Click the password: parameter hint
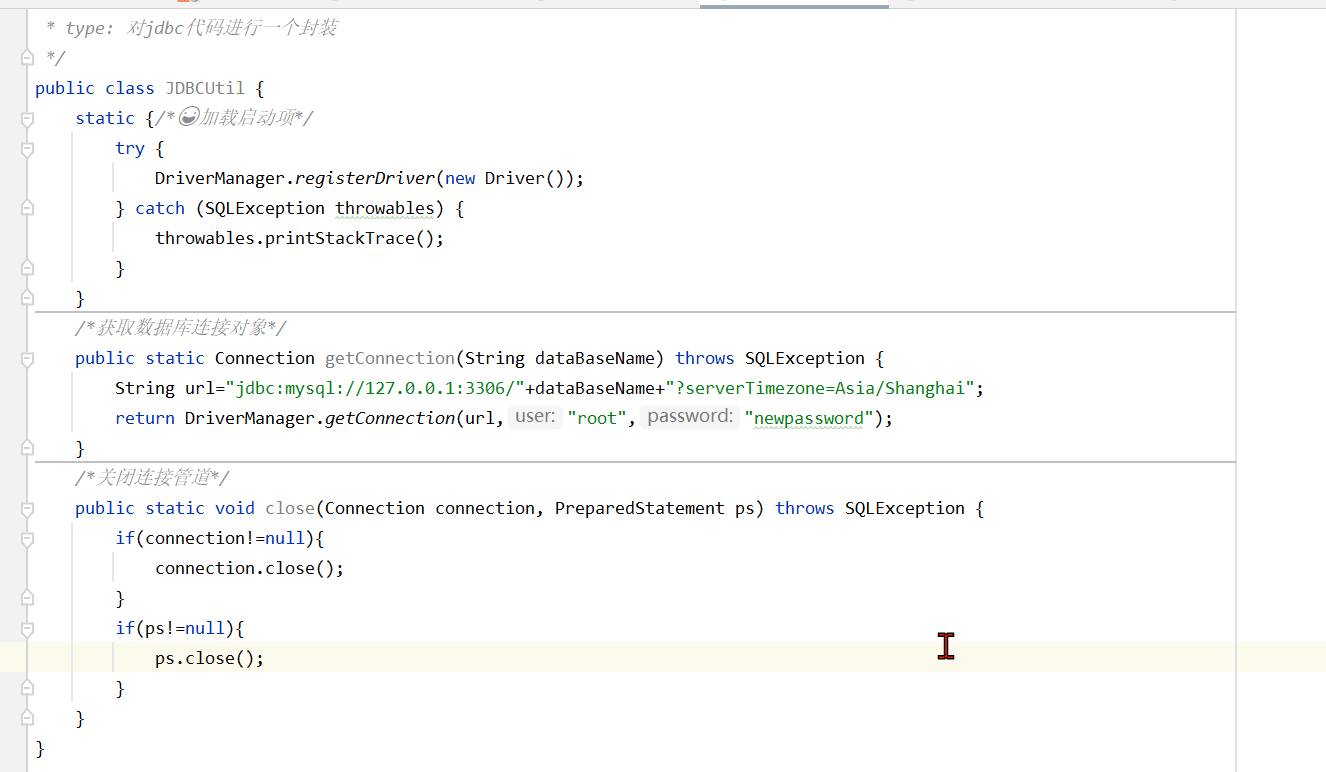Viewport: 1326px width, 772px height. point(691,417)
